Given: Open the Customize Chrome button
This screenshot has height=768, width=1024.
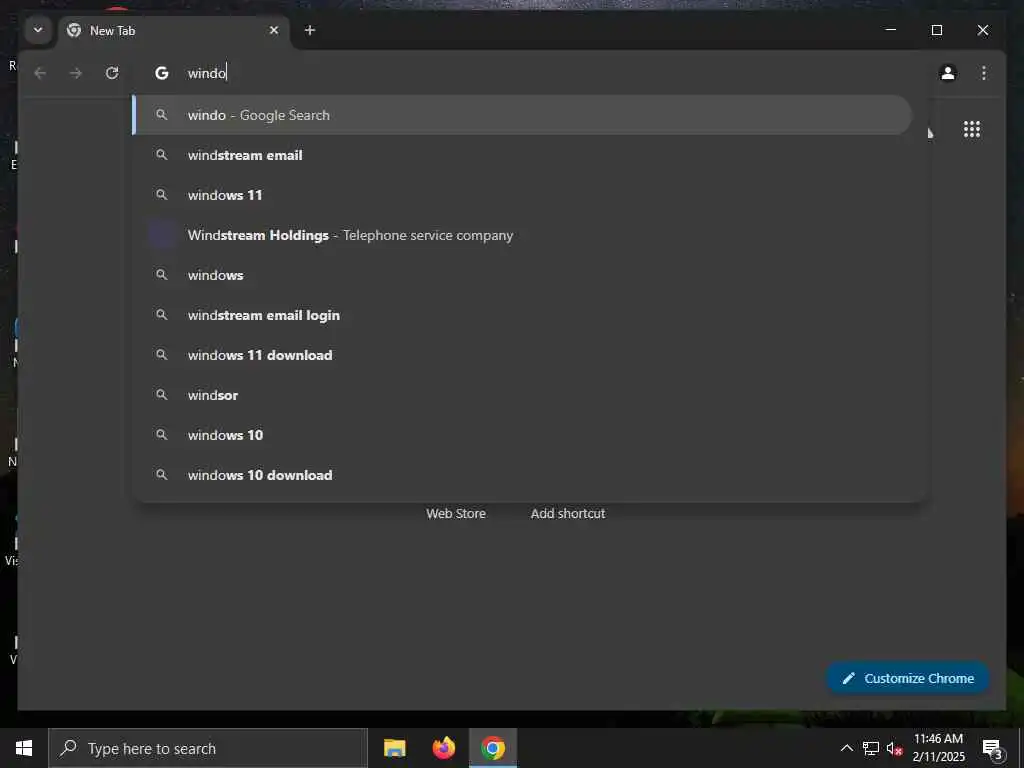Looking at the screenshot, I should (908, 679).
